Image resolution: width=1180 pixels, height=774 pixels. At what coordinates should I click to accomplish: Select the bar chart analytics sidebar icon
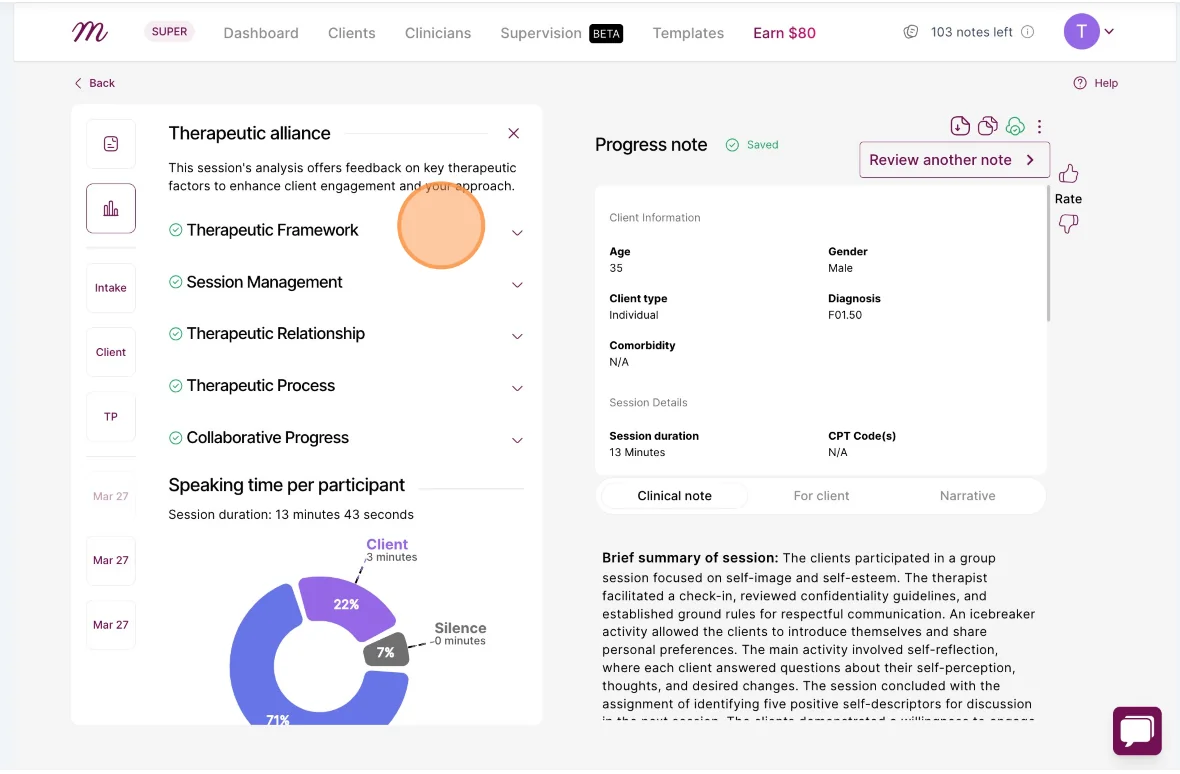111,208
